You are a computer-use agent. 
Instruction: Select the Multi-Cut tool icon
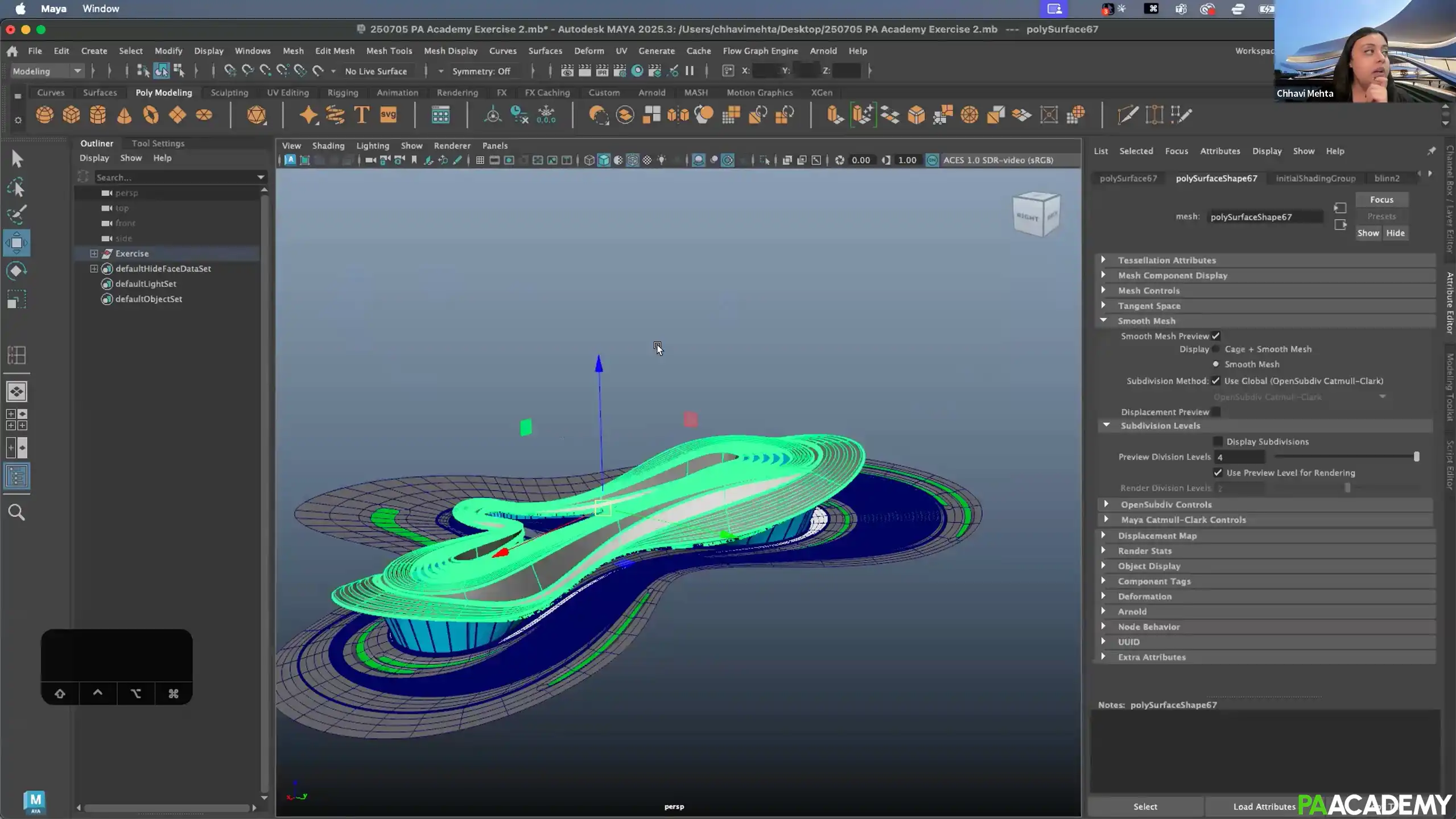point(1127,114)
